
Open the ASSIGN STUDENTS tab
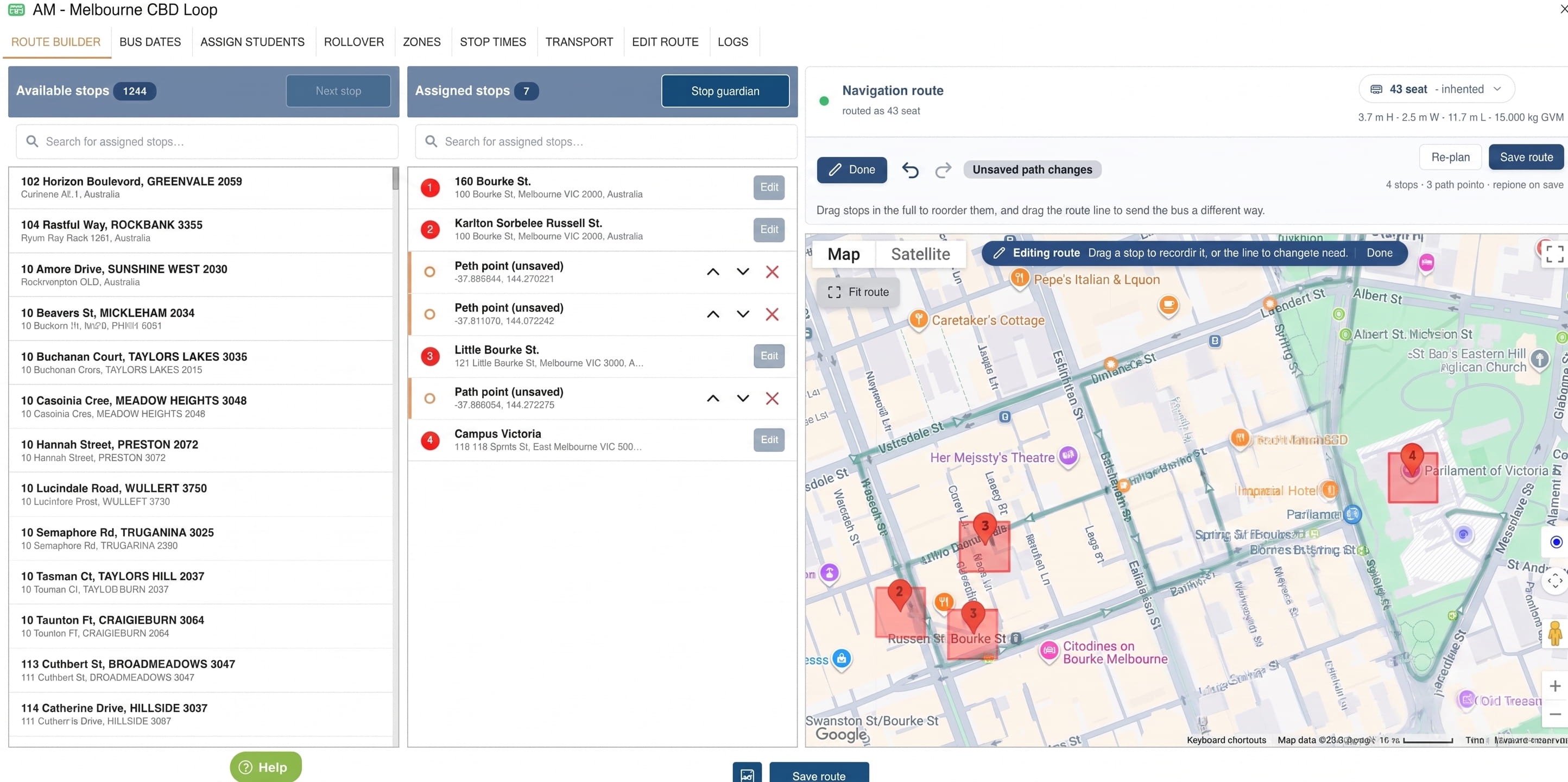click(x=252, y=42)
